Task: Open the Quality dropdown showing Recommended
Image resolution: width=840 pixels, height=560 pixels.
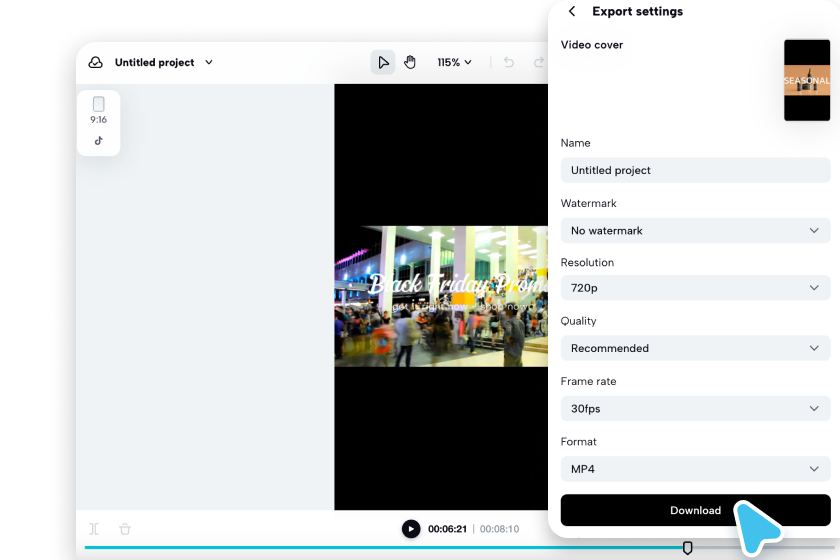Action: coord(695,348)
